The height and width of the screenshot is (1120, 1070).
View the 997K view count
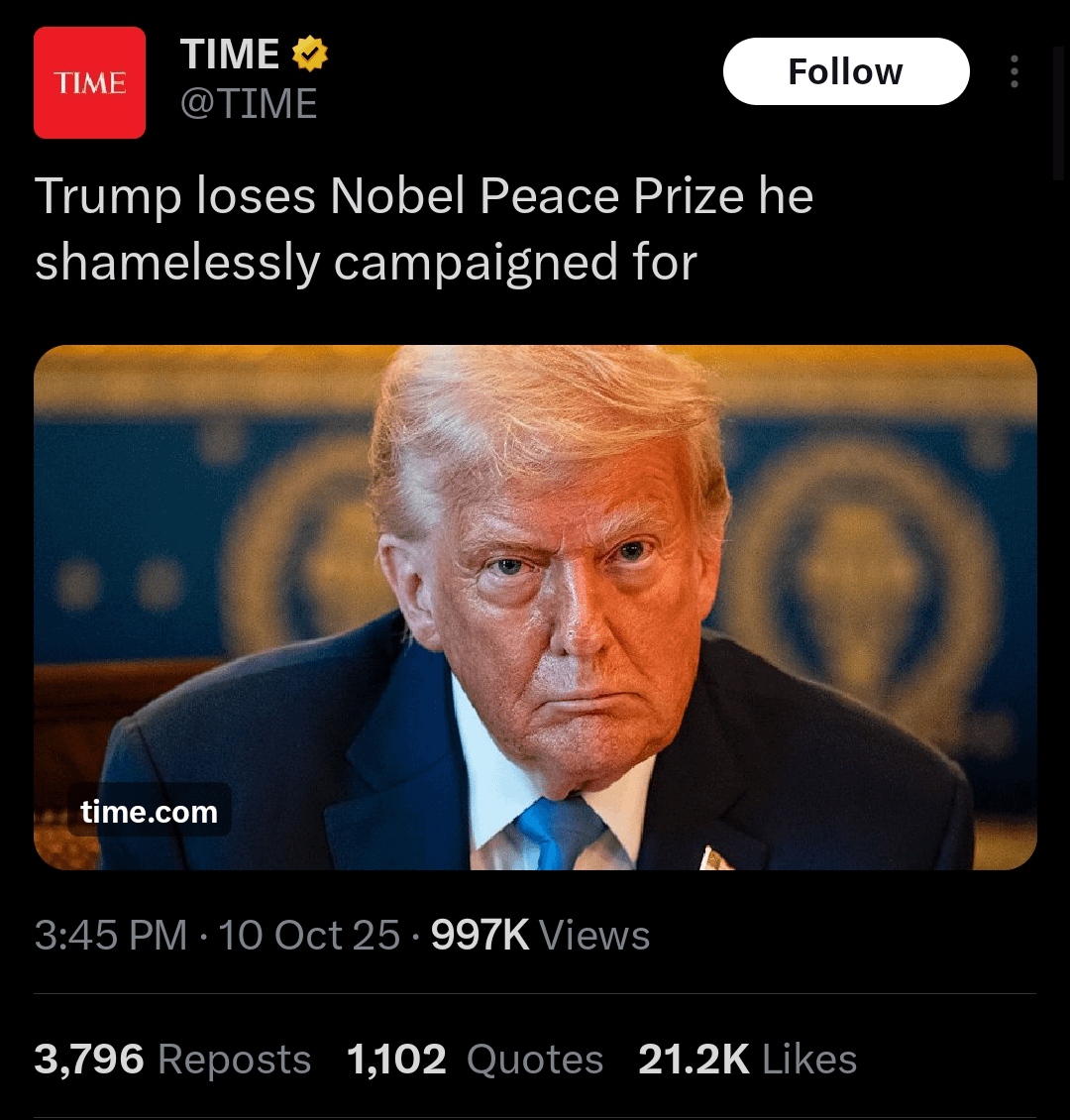[480, 935]
